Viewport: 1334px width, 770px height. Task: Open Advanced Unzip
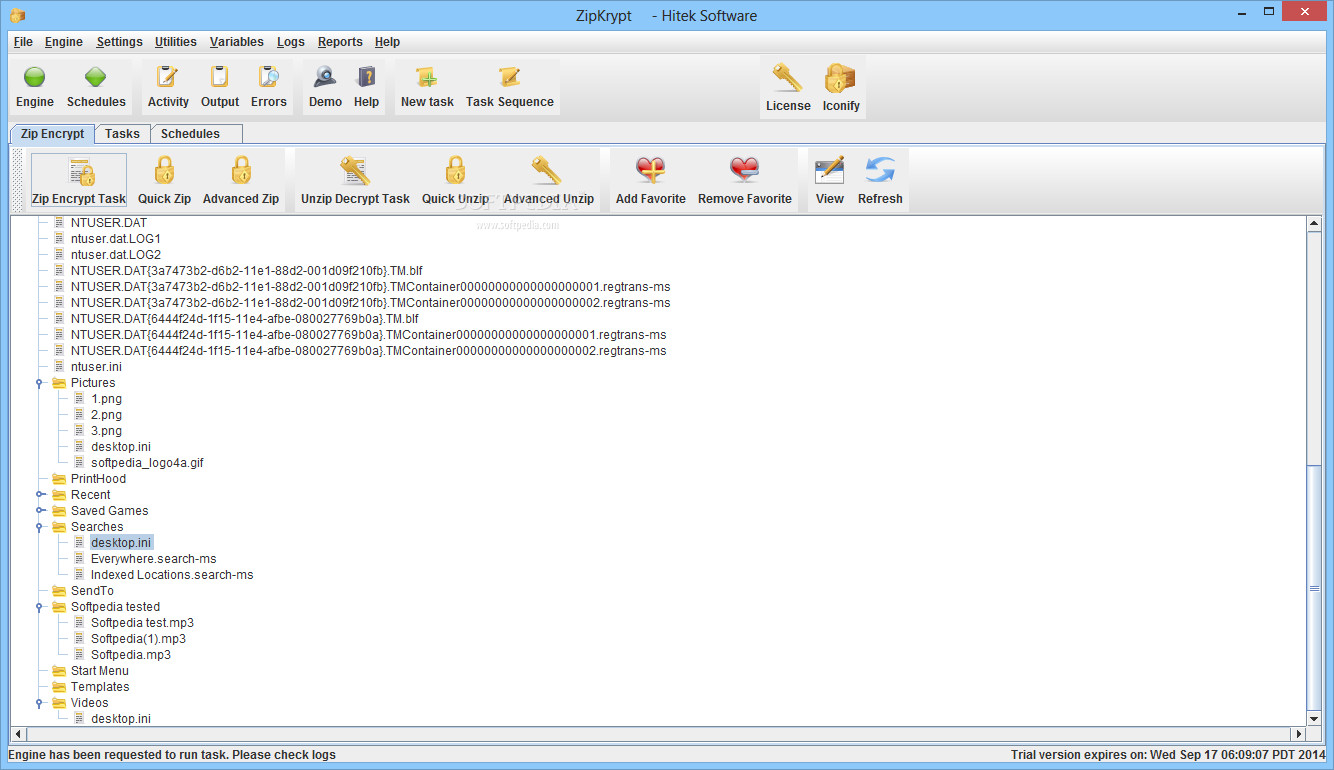coord(549,181)
